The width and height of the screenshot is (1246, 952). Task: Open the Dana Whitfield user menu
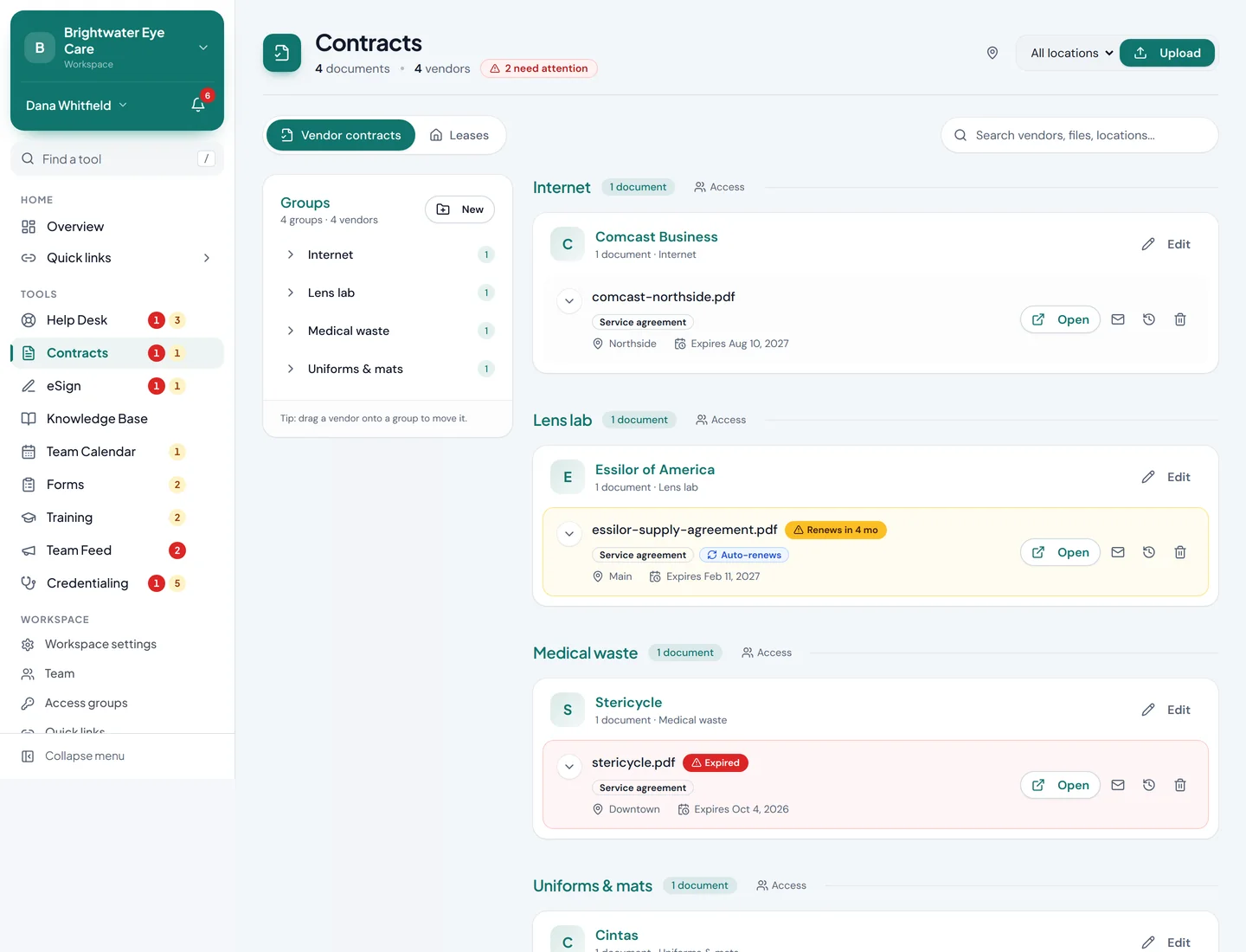tap(76, 106)
